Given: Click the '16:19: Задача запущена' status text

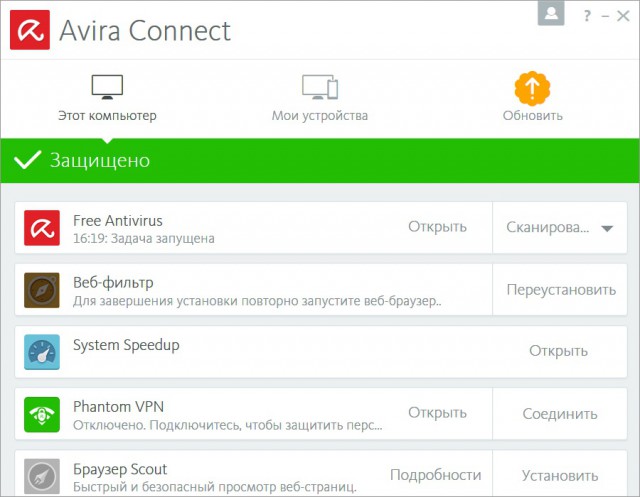Looking at the screenshot, I should click(144, 238).
